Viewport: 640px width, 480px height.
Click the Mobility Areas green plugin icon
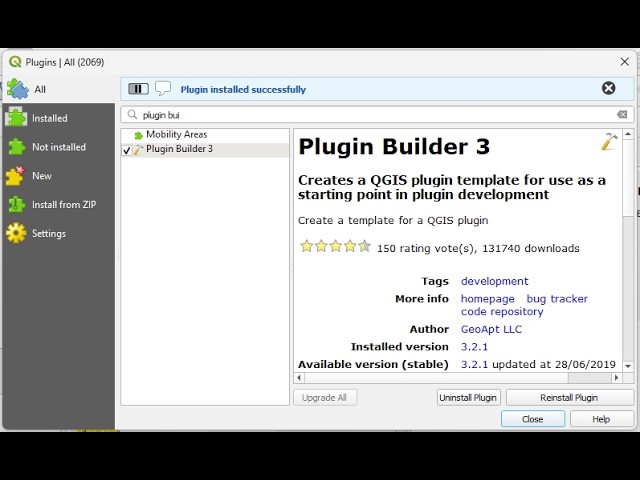click(x=139, y=135)
